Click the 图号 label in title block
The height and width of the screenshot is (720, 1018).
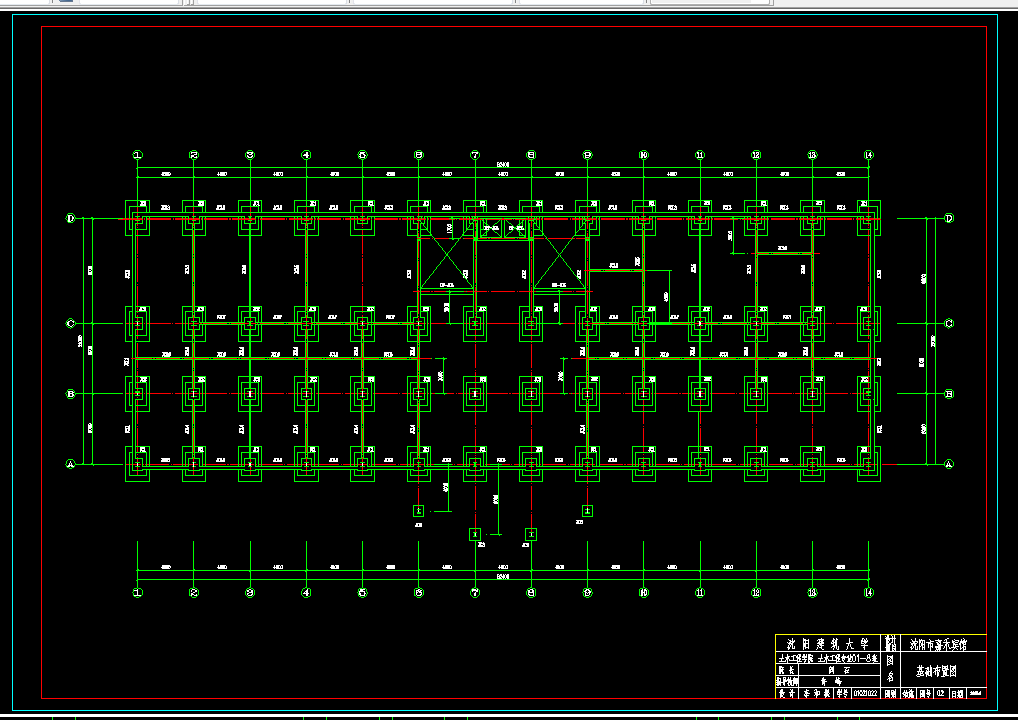pyautogui.click(x=925, y=693)
